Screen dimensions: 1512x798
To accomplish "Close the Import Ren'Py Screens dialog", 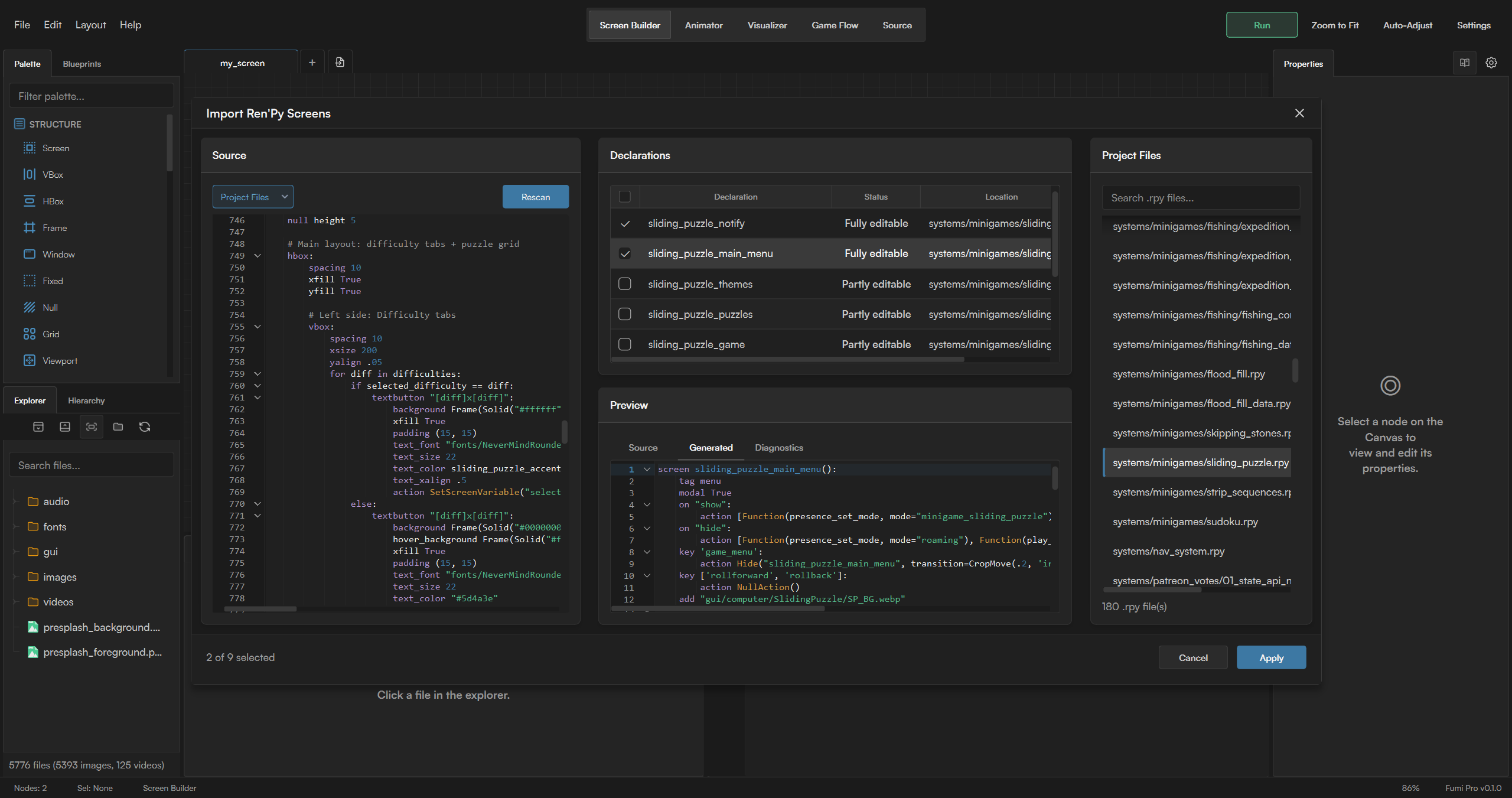I will click(1299, 113).
